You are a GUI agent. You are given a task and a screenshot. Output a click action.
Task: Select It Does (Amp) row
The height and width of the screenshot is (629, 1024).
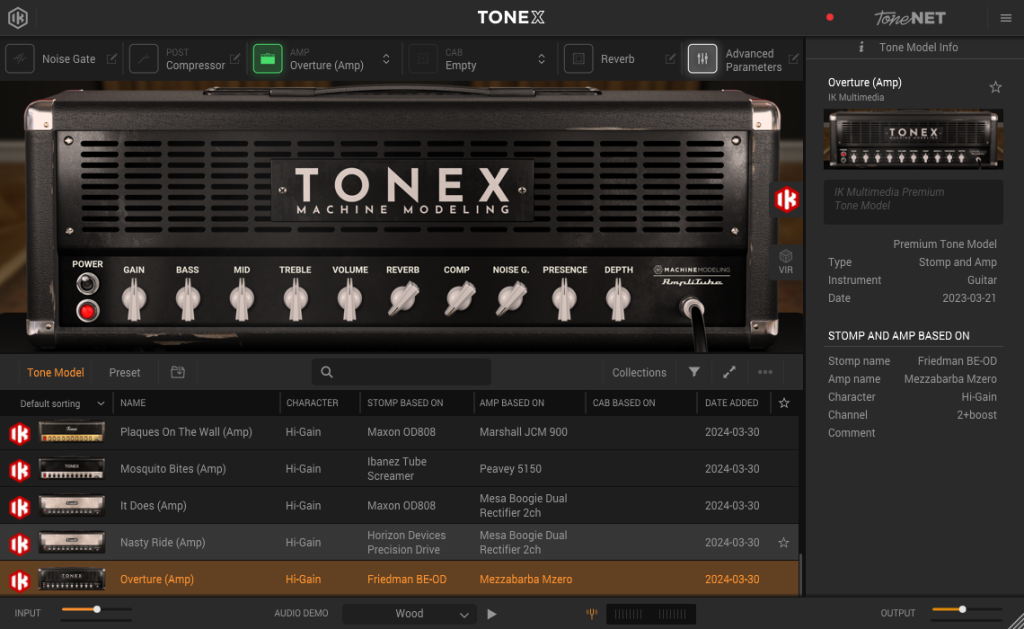pyautogui.click(x=399, y=506)
